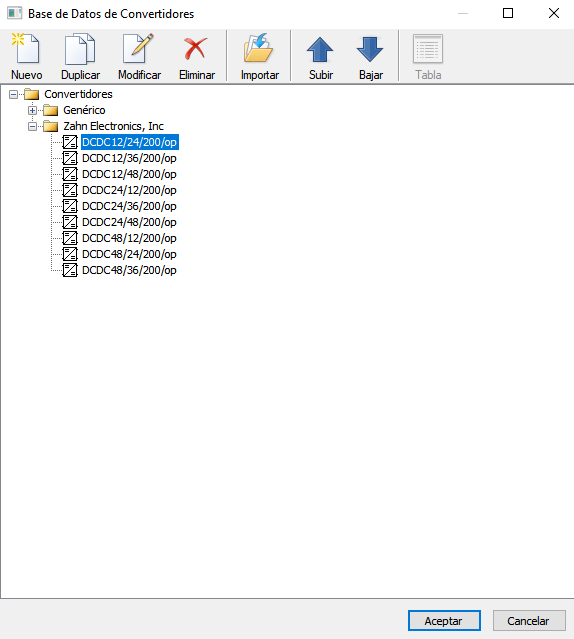
Task: Confirm with the Aceptar button
Action: tap(444, 621)
